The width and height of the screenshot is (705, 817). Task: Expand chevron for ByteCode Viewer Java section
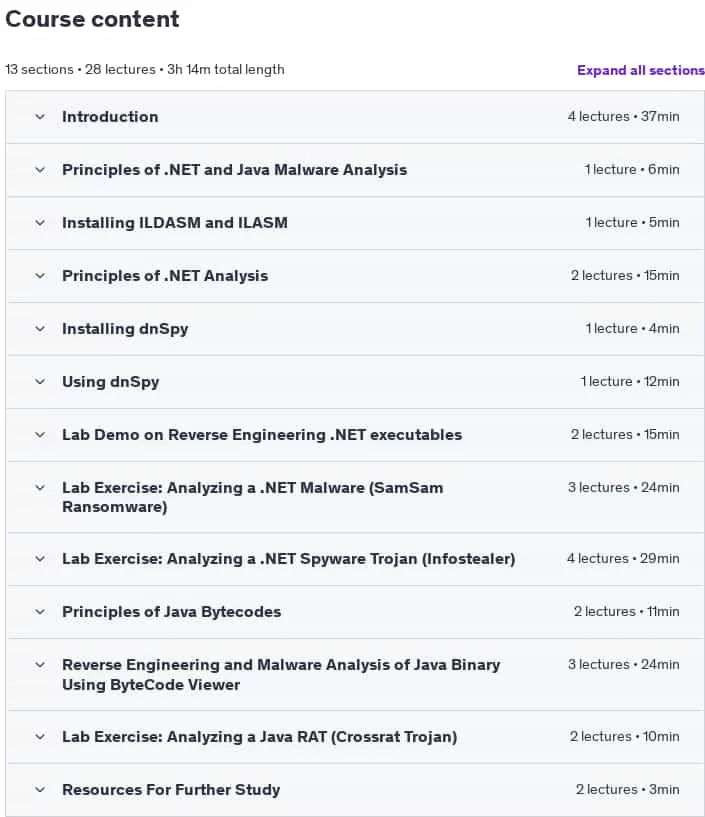pos(40,665)
